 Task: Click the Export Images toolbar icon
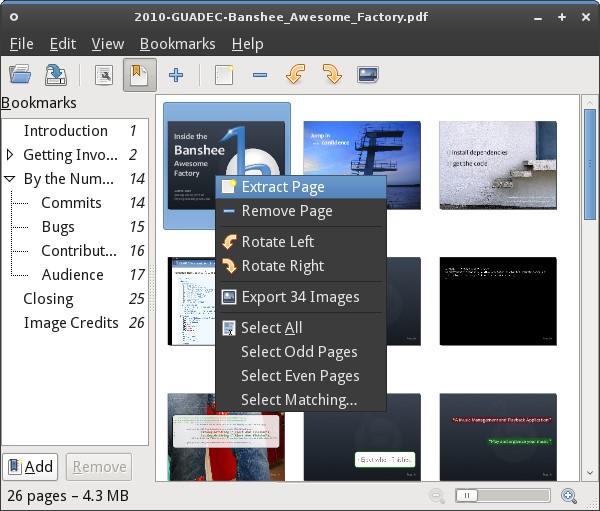click(368, 75)
